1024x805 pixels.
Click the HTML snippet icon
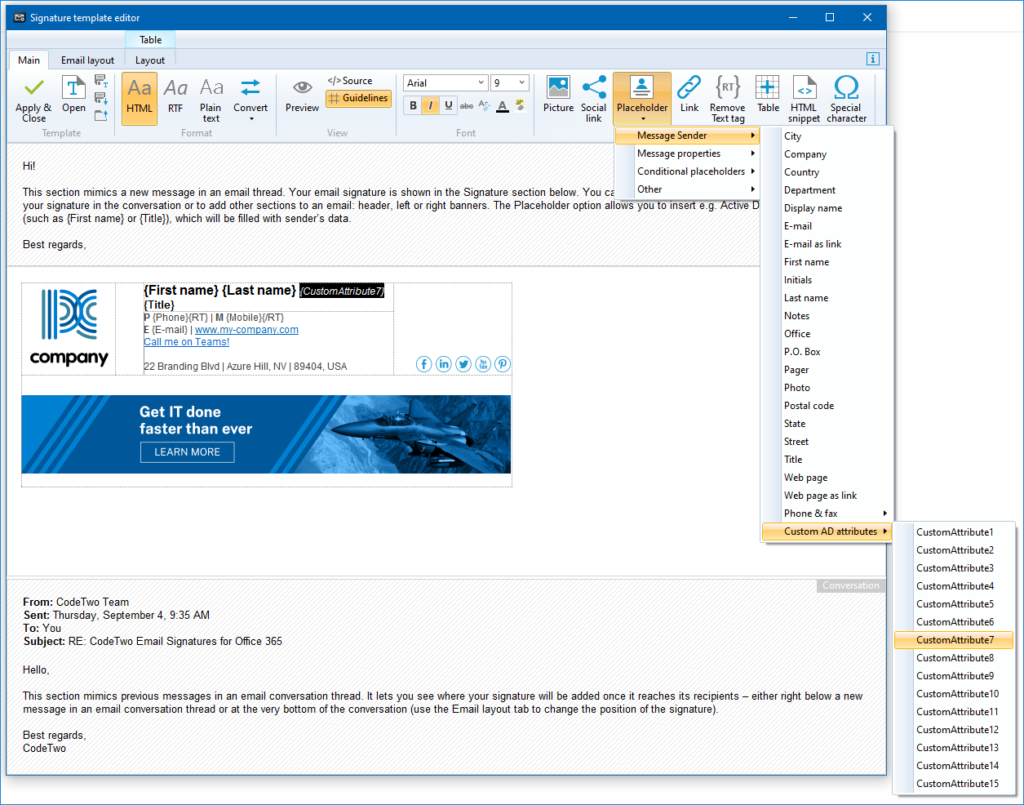click(804, 94)
